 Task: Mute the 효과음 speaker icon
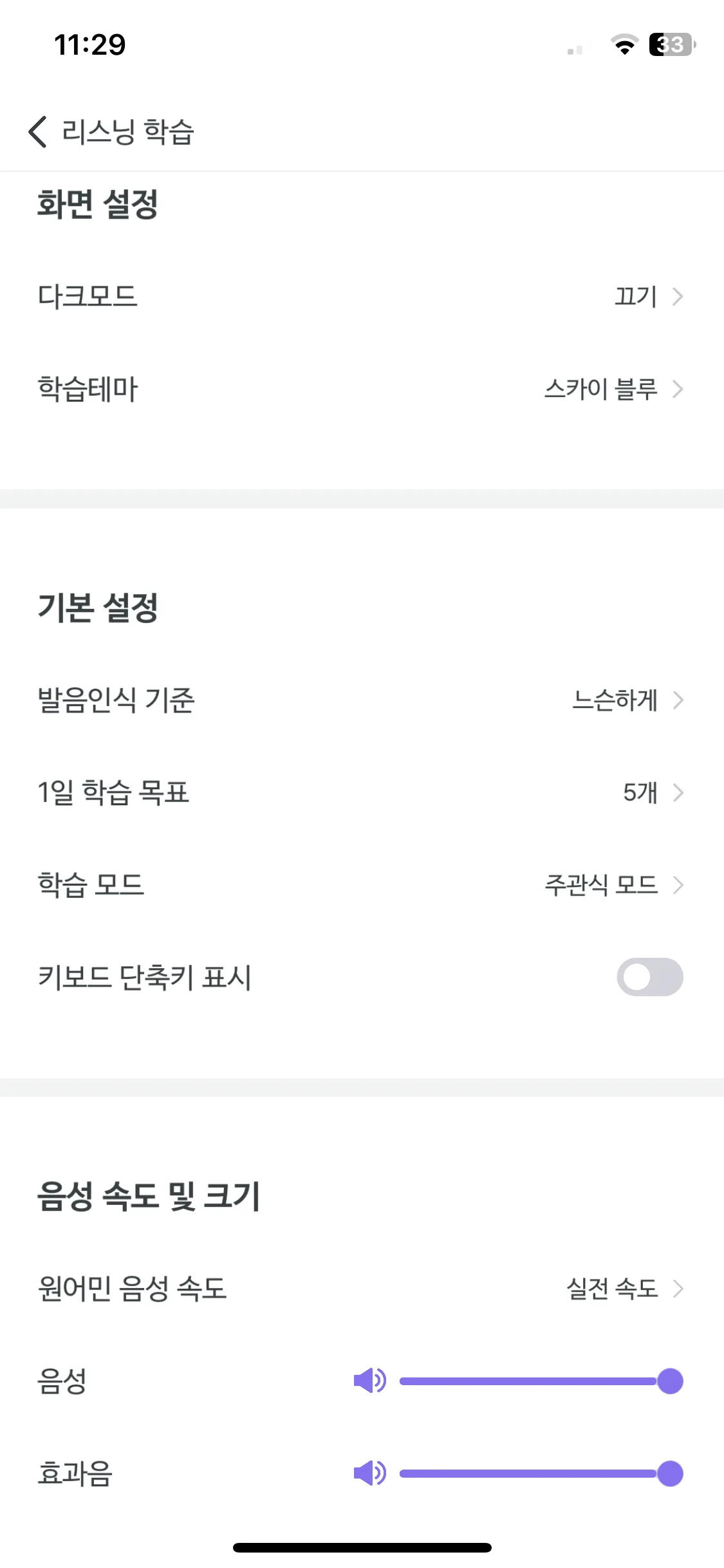point(369,1473)
